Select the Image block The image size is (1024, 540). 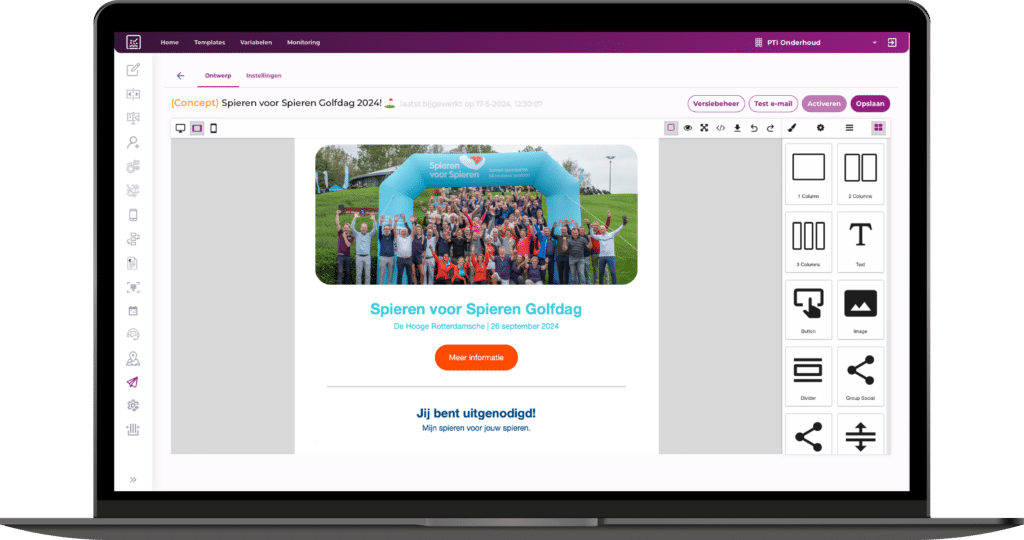point(861,310)
